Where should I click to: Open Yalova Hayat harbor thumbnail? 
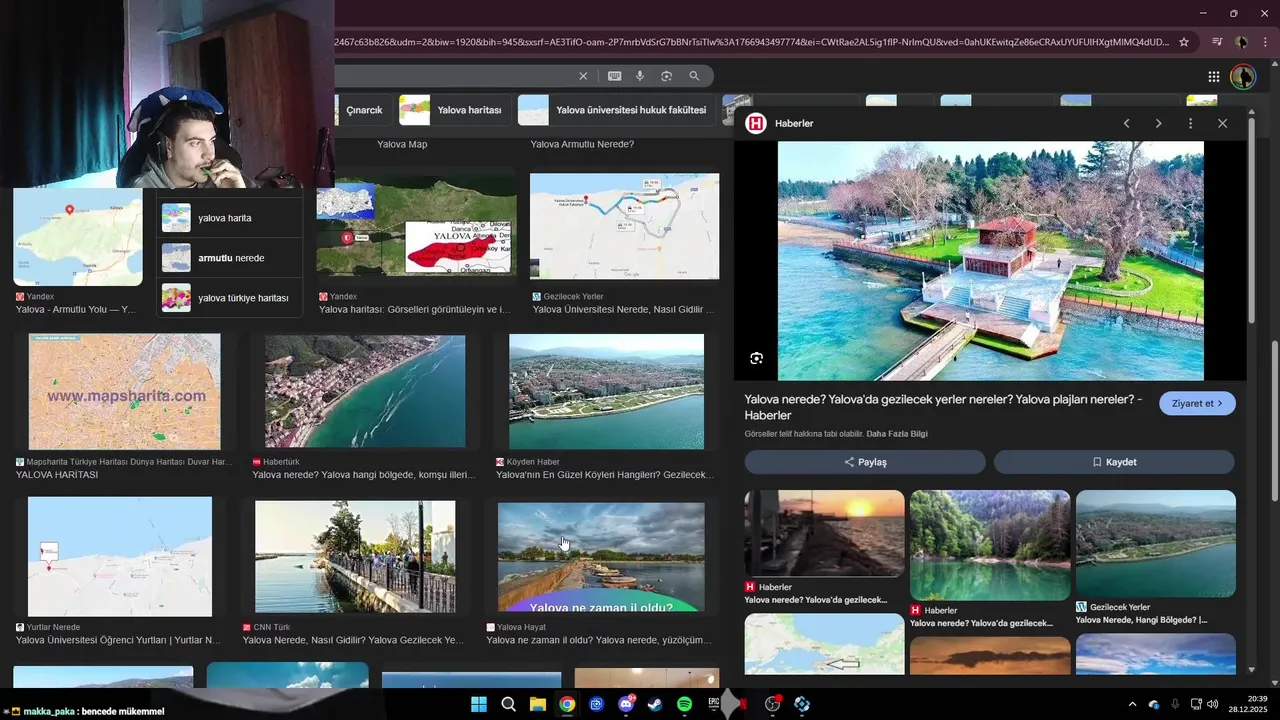tap(601, 556)
